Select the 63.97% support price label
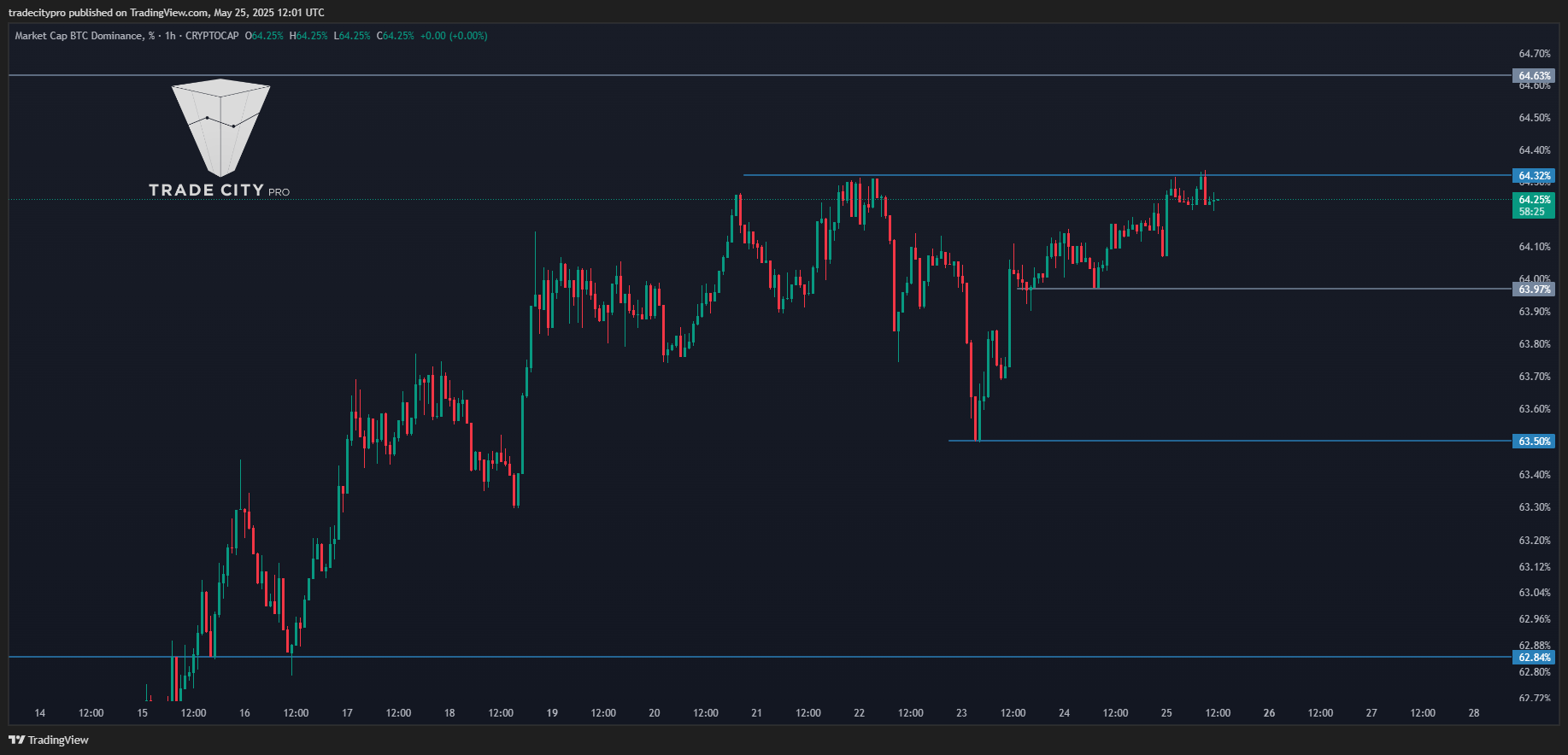1568x755 pixels. (1535, 290)
